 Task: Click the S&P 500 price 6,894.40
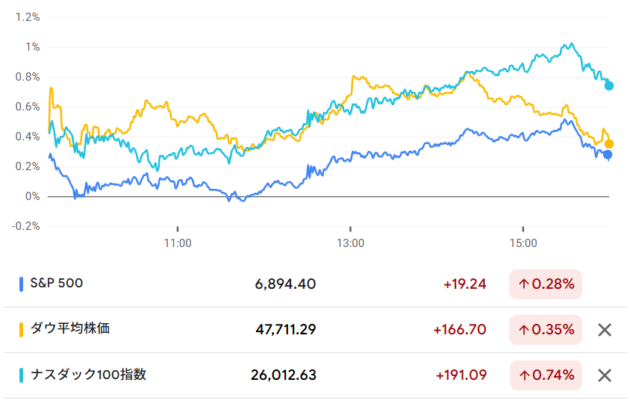(285, 284)
